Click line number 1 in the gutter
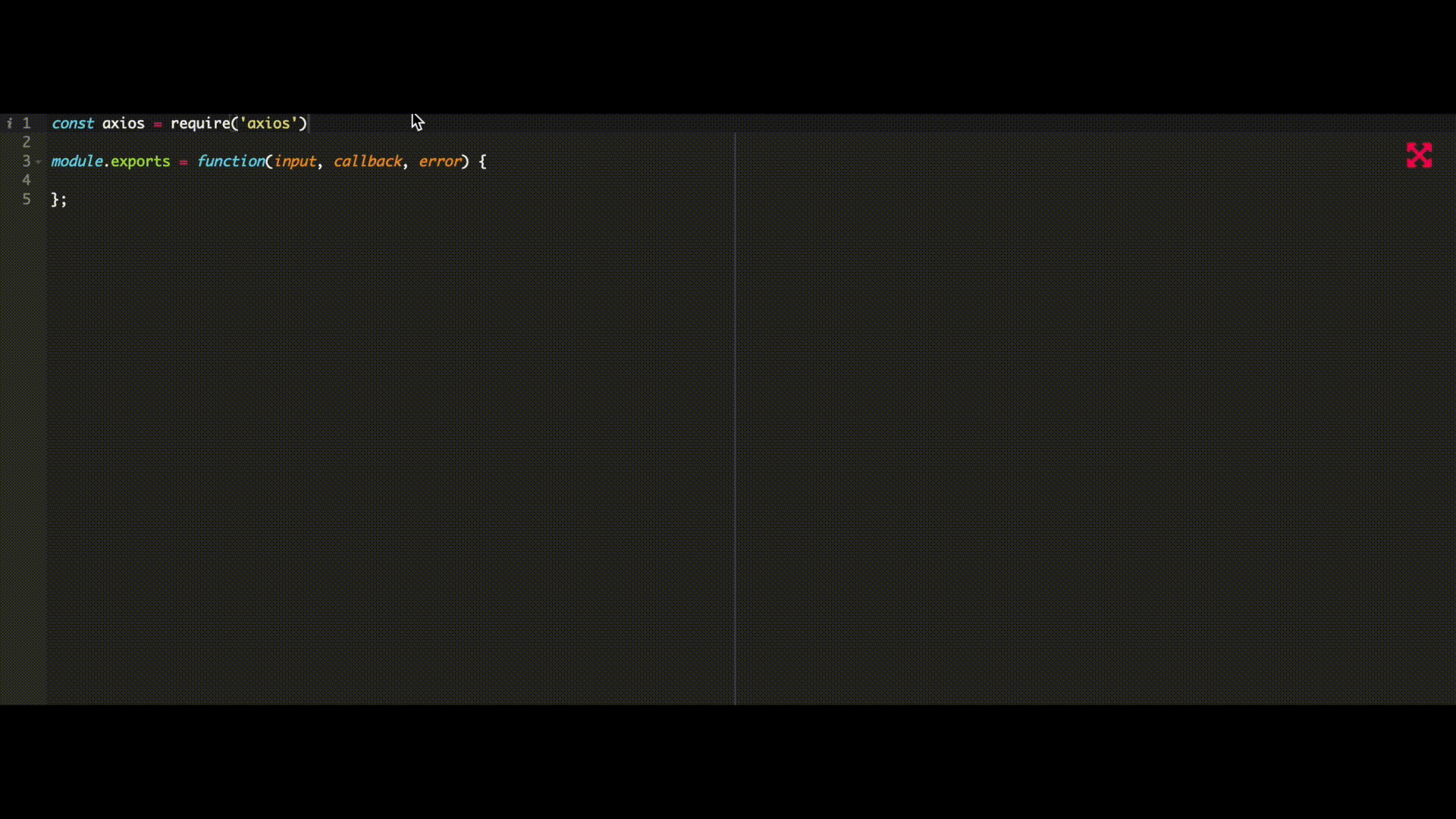This screenshot has width=1456, height=819. [27, 123]
